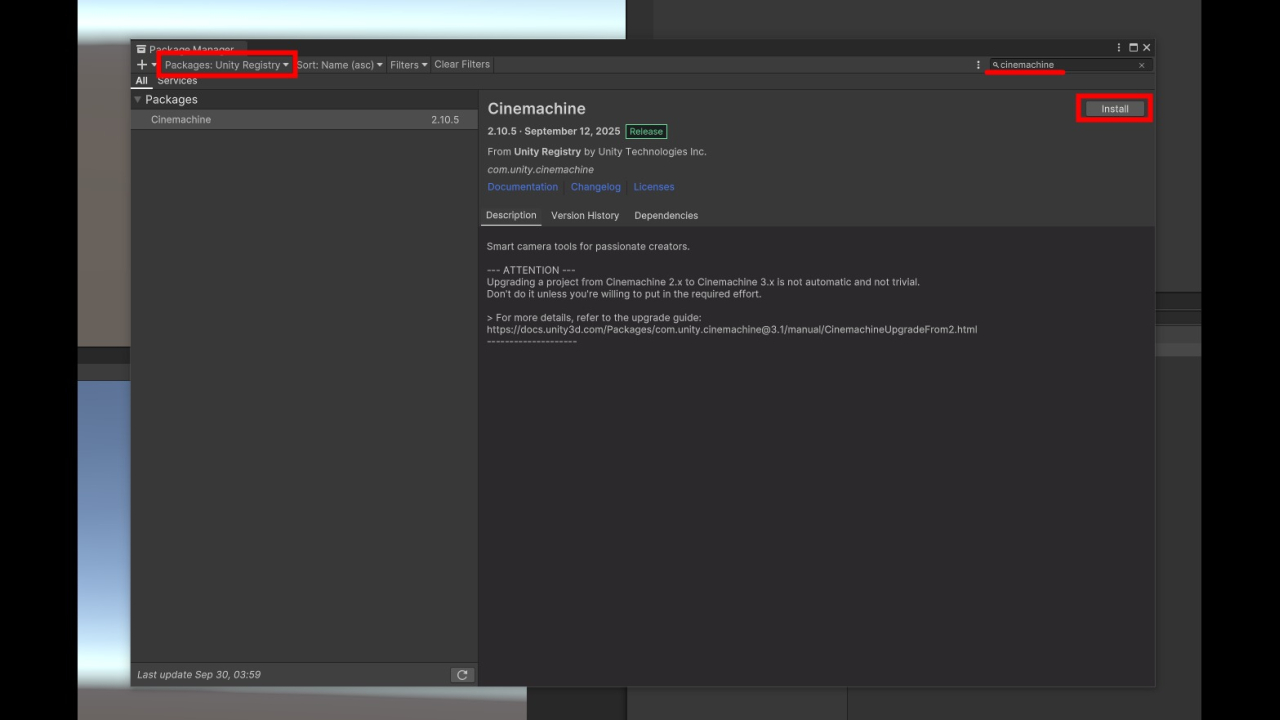This screenshot has width=1280, height=720.
Task: Click the Last update Sep 30 status text
Action: (199, 675)
